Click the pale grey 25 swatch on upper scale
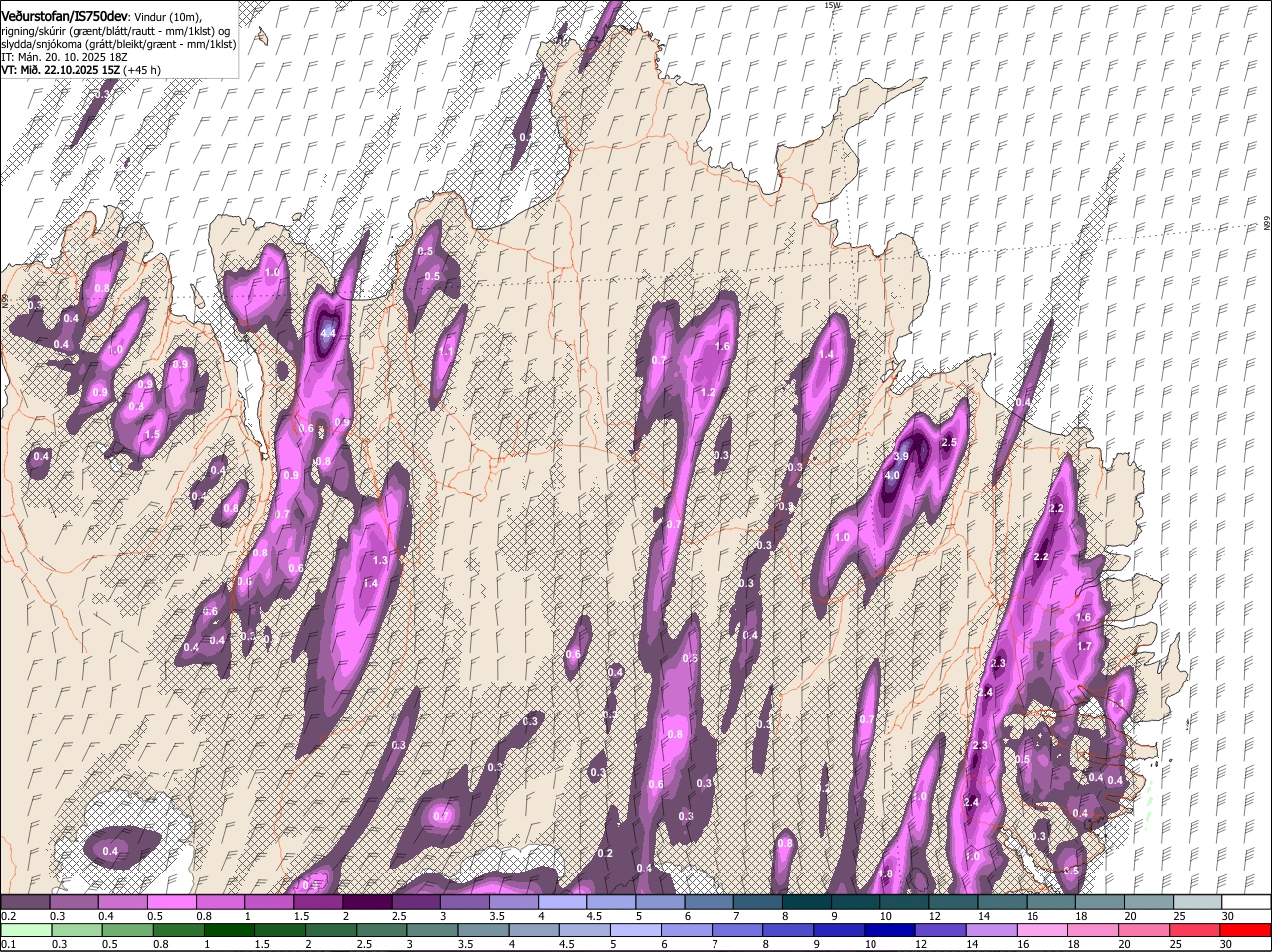The height and width of the screenshot is (952, 1272). [x=1197, y=901]
